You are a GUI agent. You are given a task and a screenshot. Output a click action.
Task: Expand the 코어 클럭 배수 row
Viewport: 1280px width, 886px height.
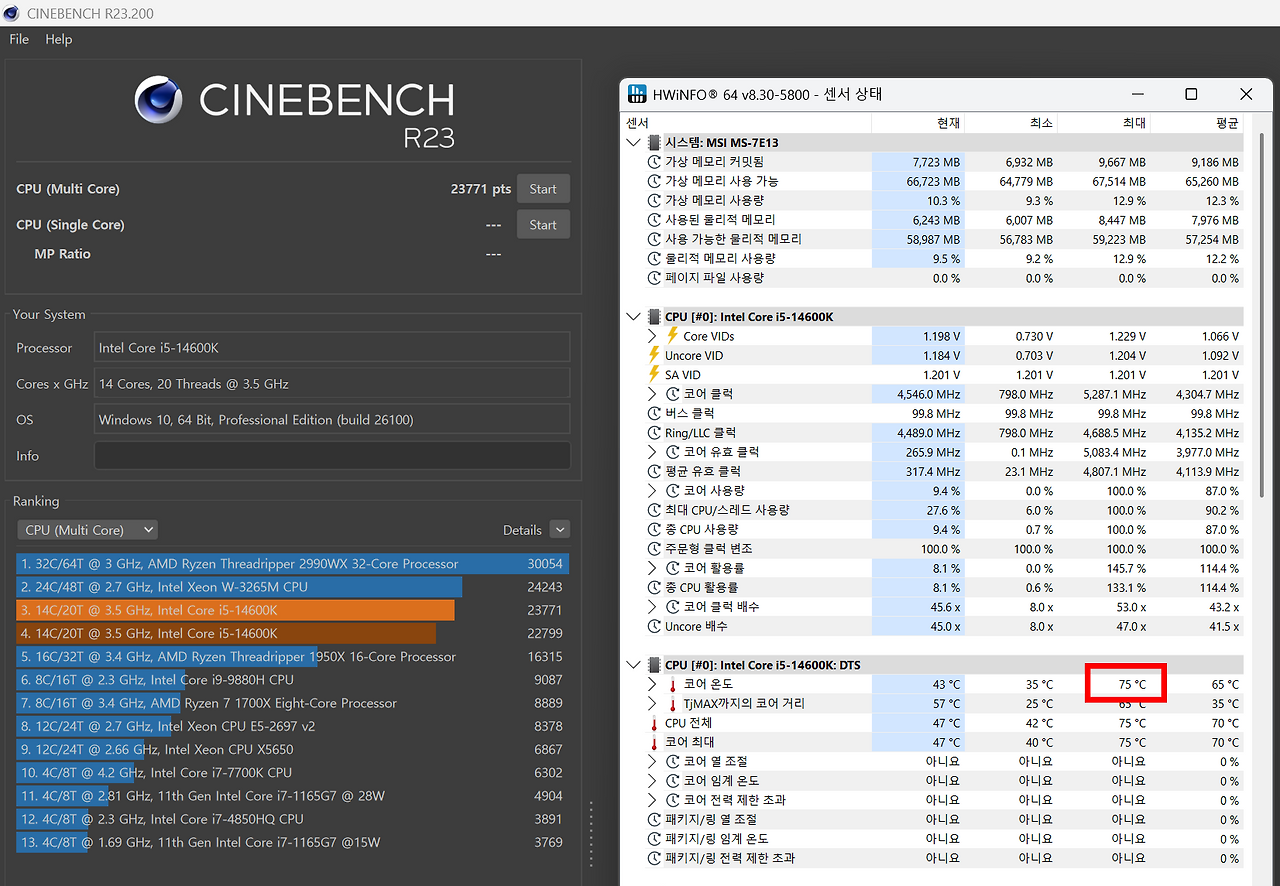pos(653,607)
